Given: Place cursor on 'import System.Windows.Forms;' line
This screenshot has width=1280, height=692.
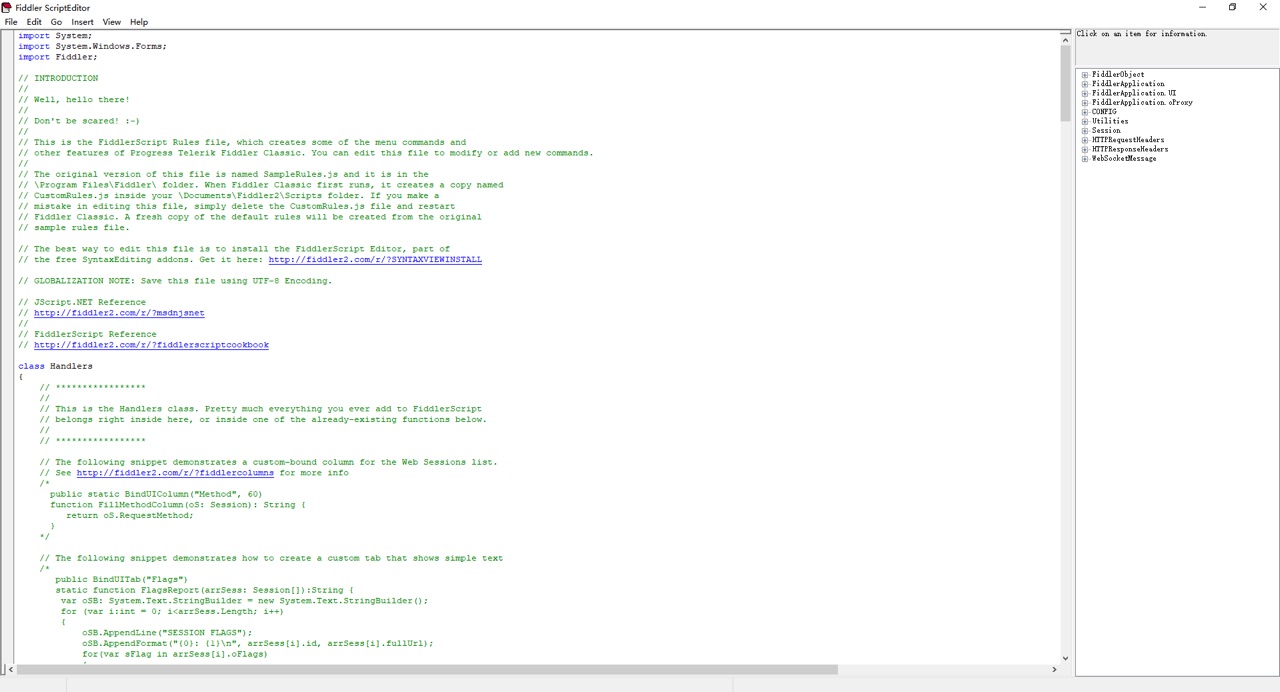Looking at the screenshot, I should coord(92,46).
